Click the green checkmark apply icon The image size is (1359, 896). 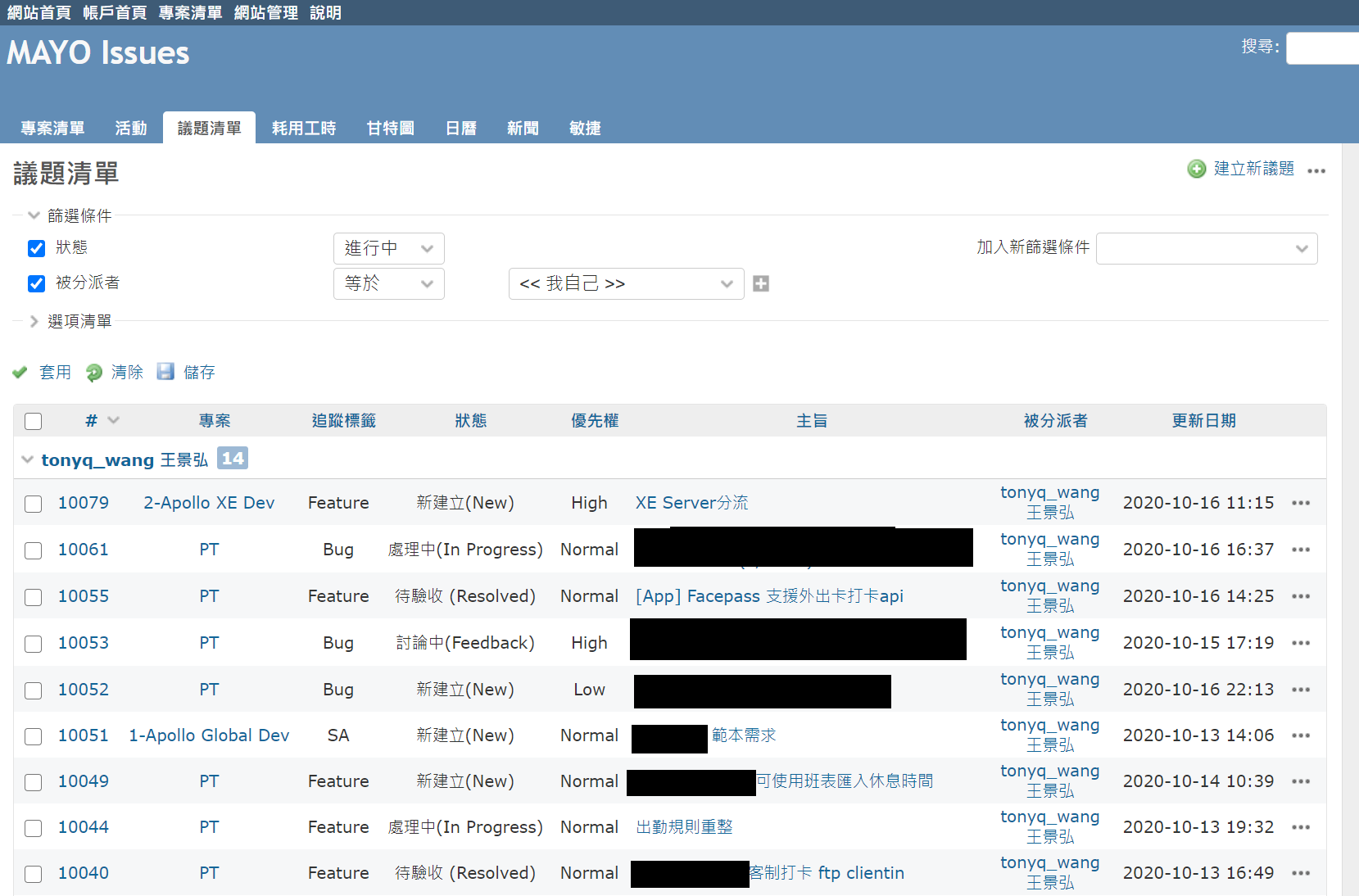(x=20, y=373)
